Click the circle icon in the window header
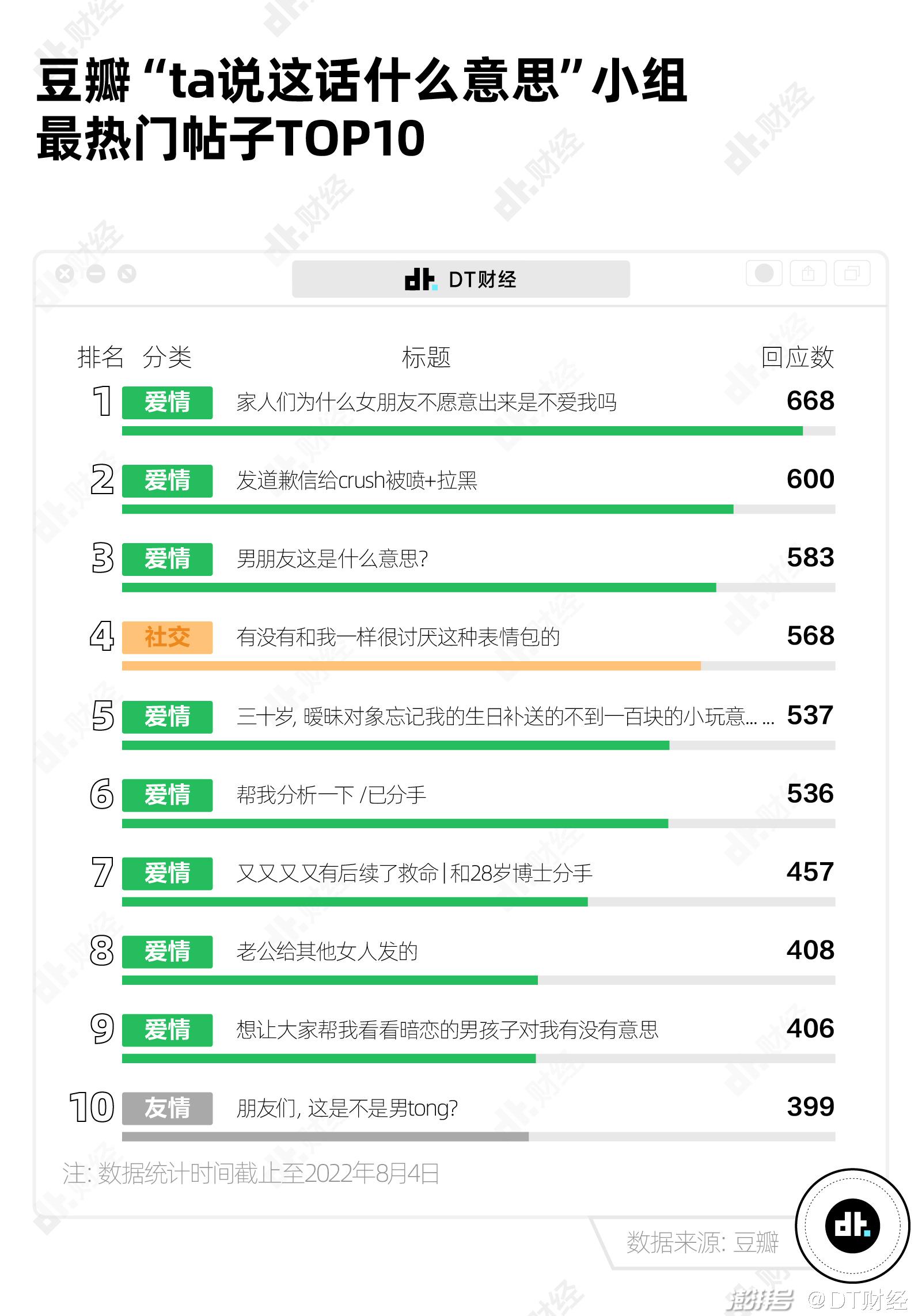Viewport: 922px width, 1316px height. pos(764,273)
